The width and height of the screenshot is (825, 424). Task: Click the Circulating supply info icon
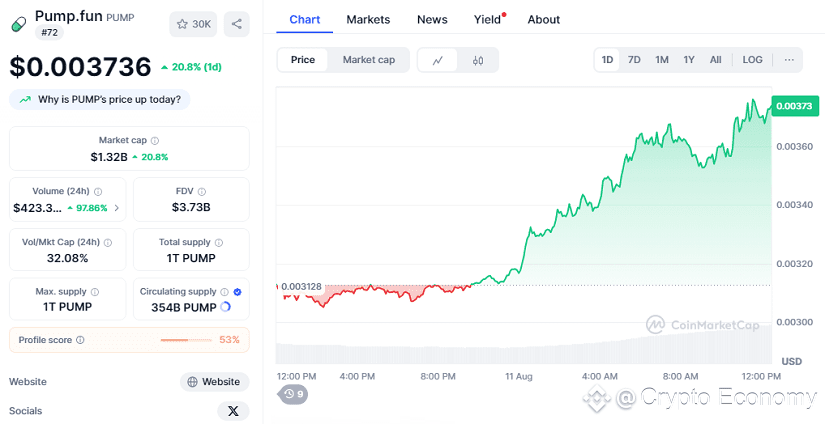(225, 292)
